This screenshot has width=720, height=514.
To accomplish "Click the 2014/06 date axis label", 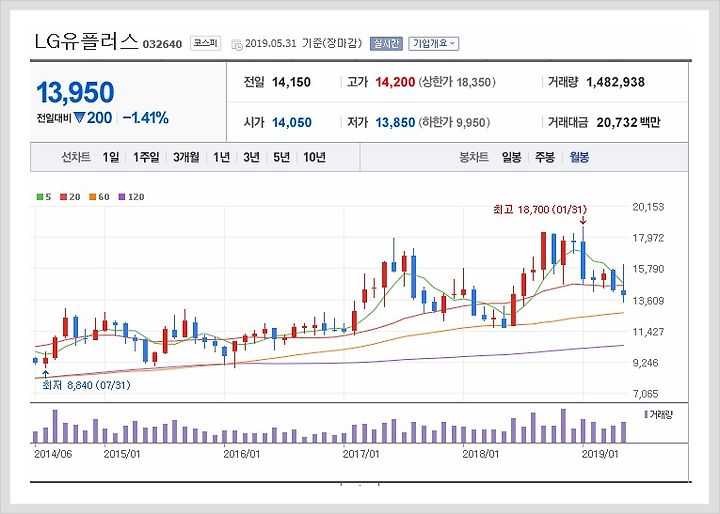I will pos(53,454).
